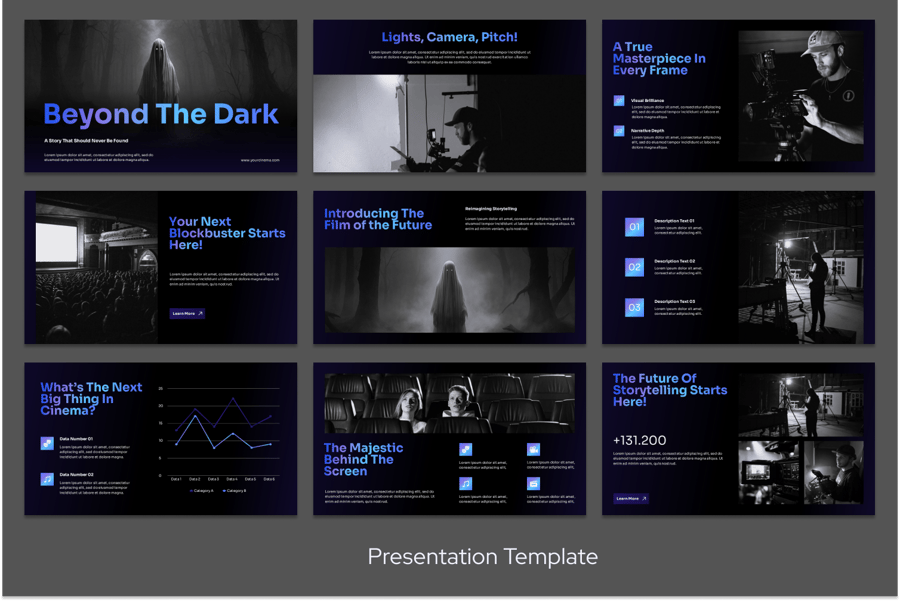Open the Lights, Camera, Pitch! slide

point(449,96)
